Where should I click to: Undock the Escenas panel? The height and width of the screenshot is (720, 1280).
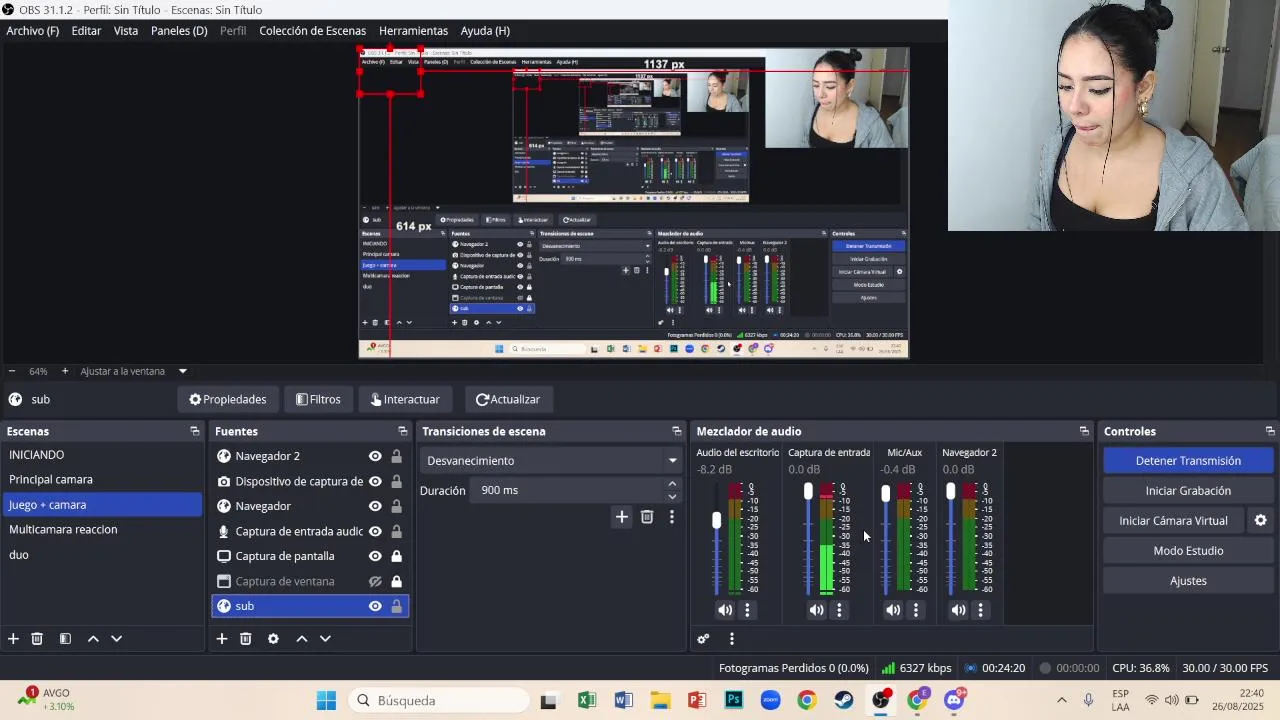click(195, 431)
